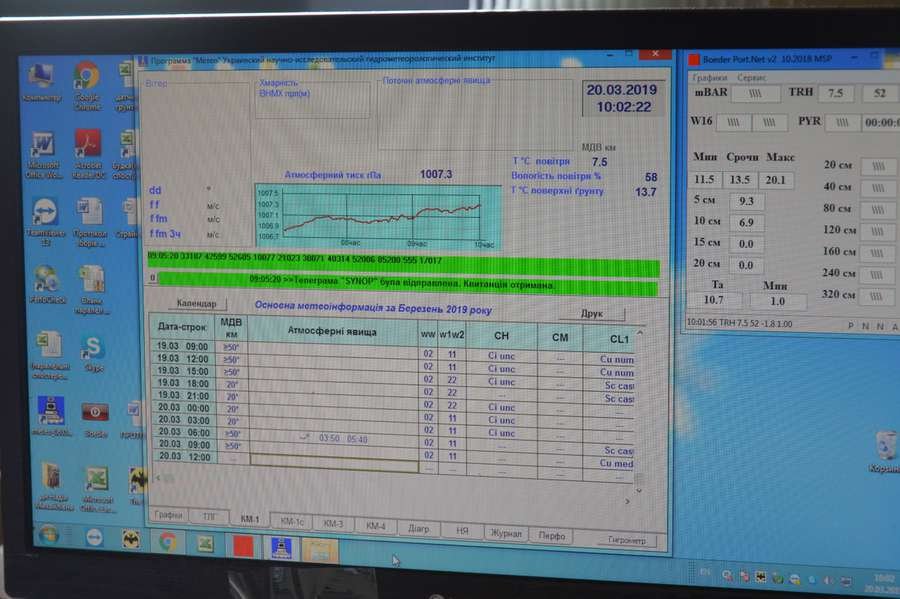Screen dimensions: 900x599
Task: Click the 5 см soil temperature field
Action: (x=744, y=201)
